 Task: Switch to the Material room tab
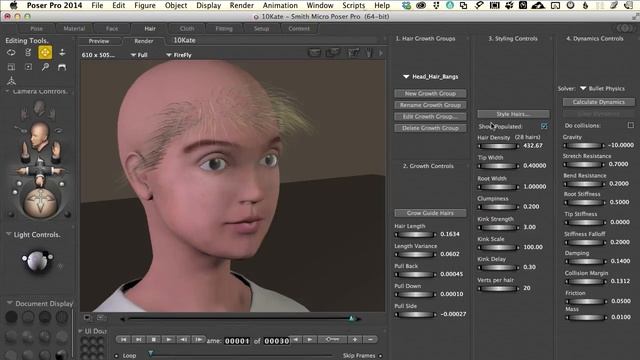tap(74, 29)
